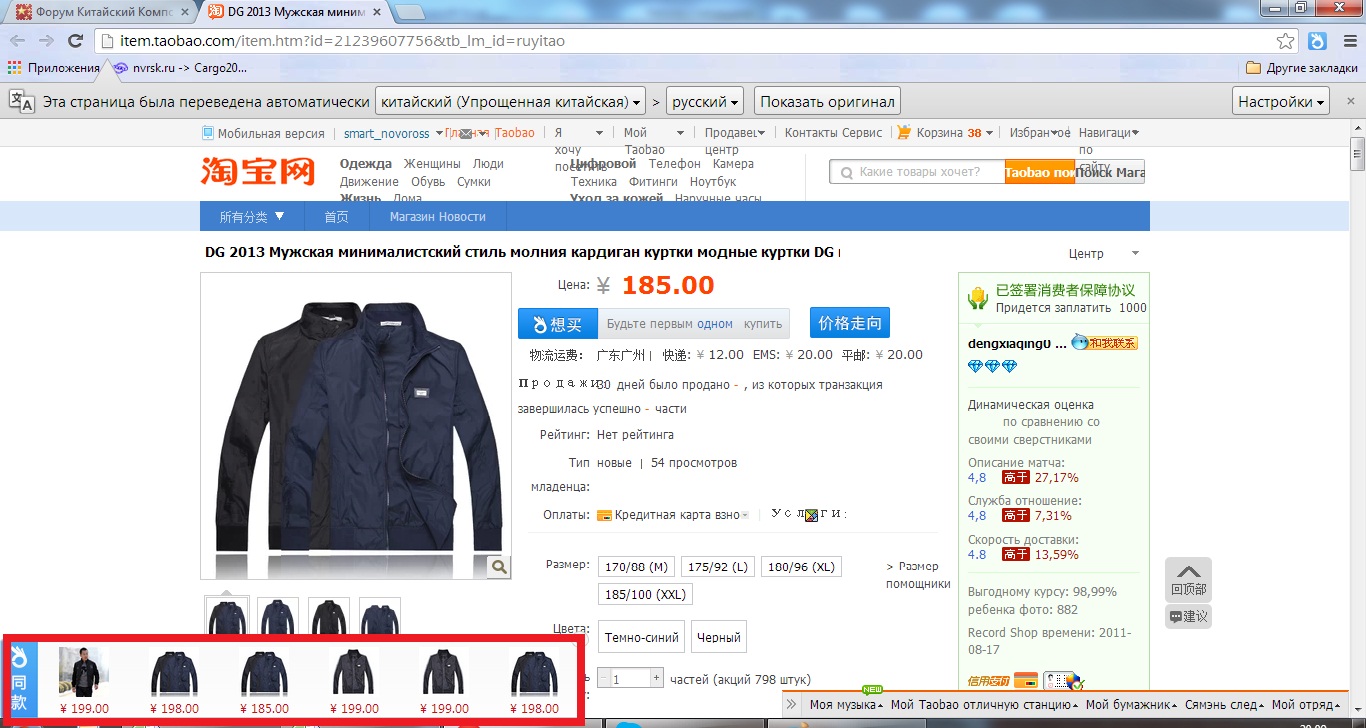Open Мой бумажник in the bottom toolbar
The width and height of the screenshot is (1366, 728).
pos(1130,705)
